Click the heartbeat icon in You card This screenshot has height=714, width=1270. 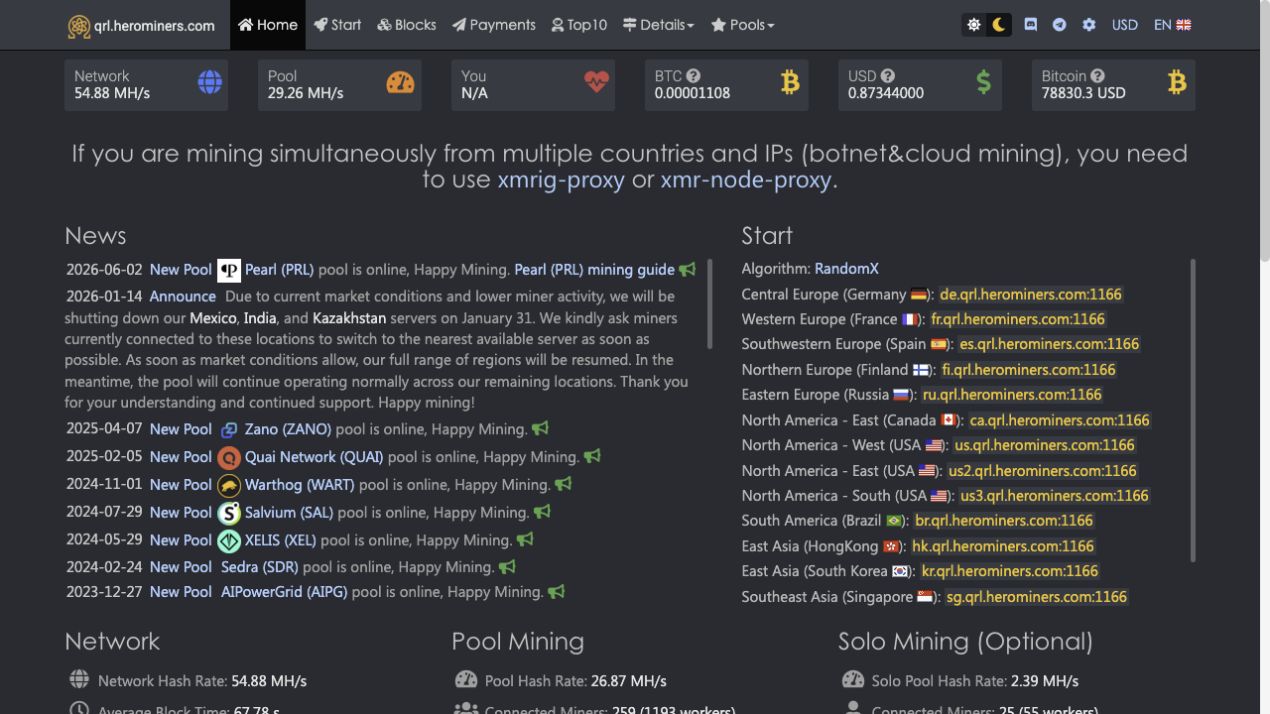(596, 83)
